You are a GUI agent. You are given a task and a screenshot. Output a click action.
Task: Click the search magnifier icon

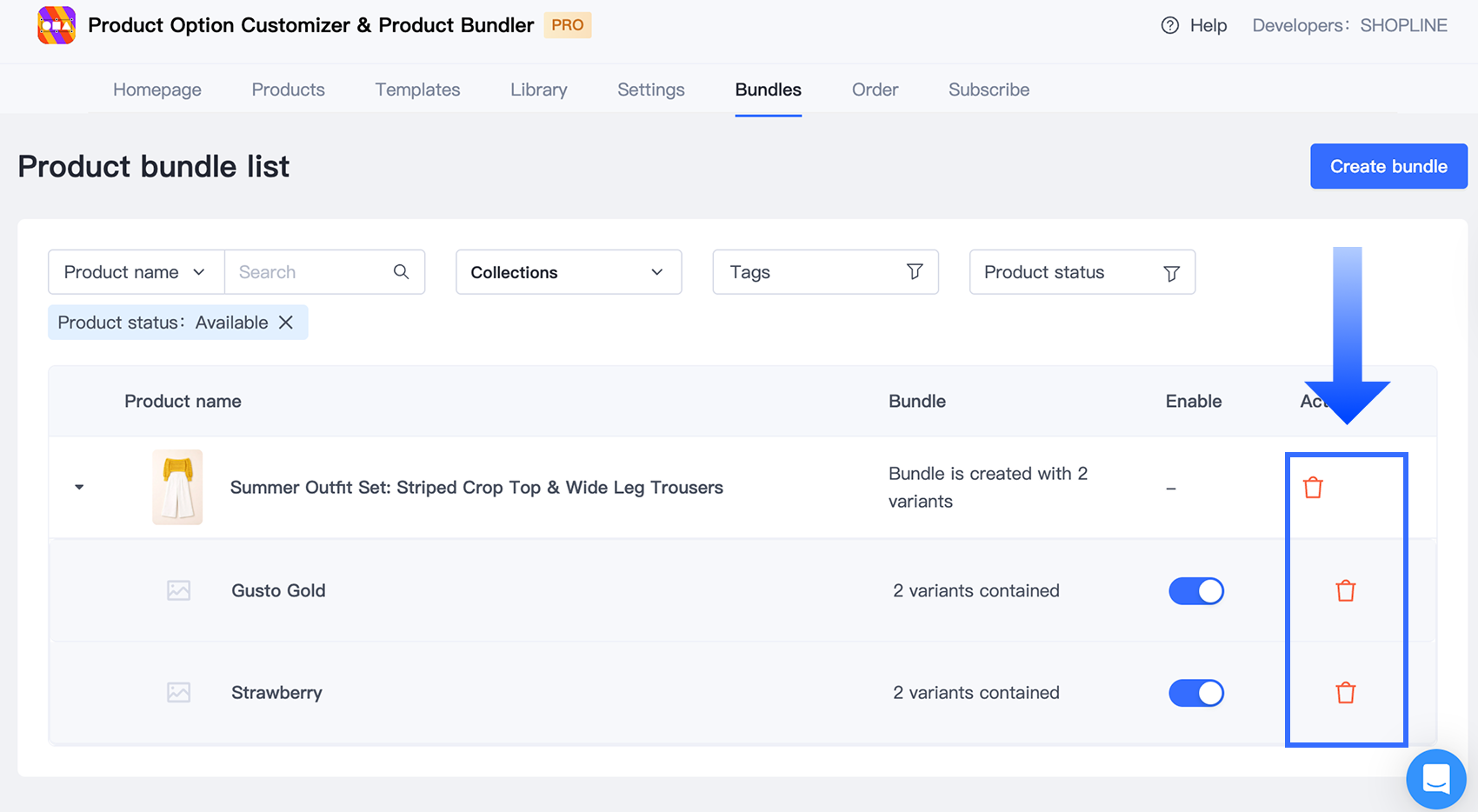[x=401, y=272]
